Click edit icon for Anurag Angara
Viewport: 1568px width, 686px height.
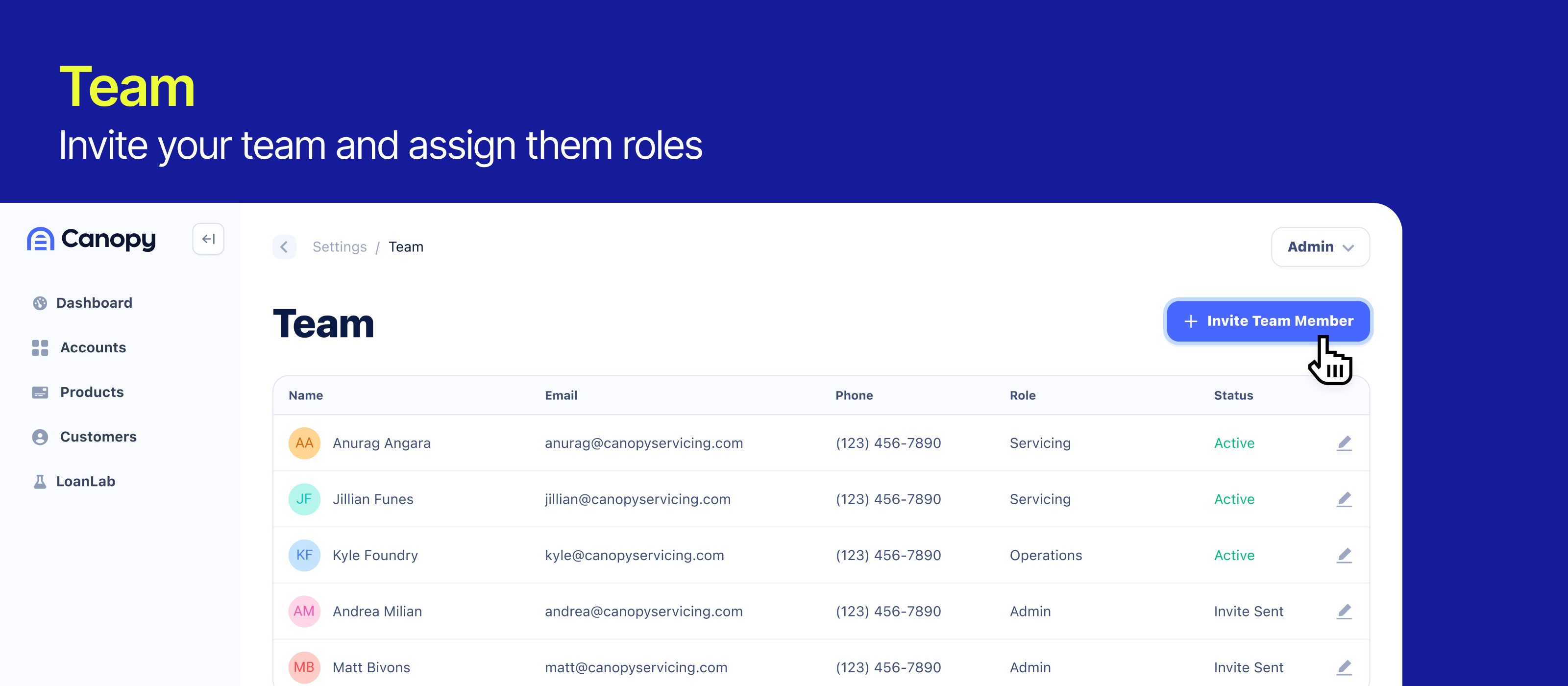(x=1344, y=443)
